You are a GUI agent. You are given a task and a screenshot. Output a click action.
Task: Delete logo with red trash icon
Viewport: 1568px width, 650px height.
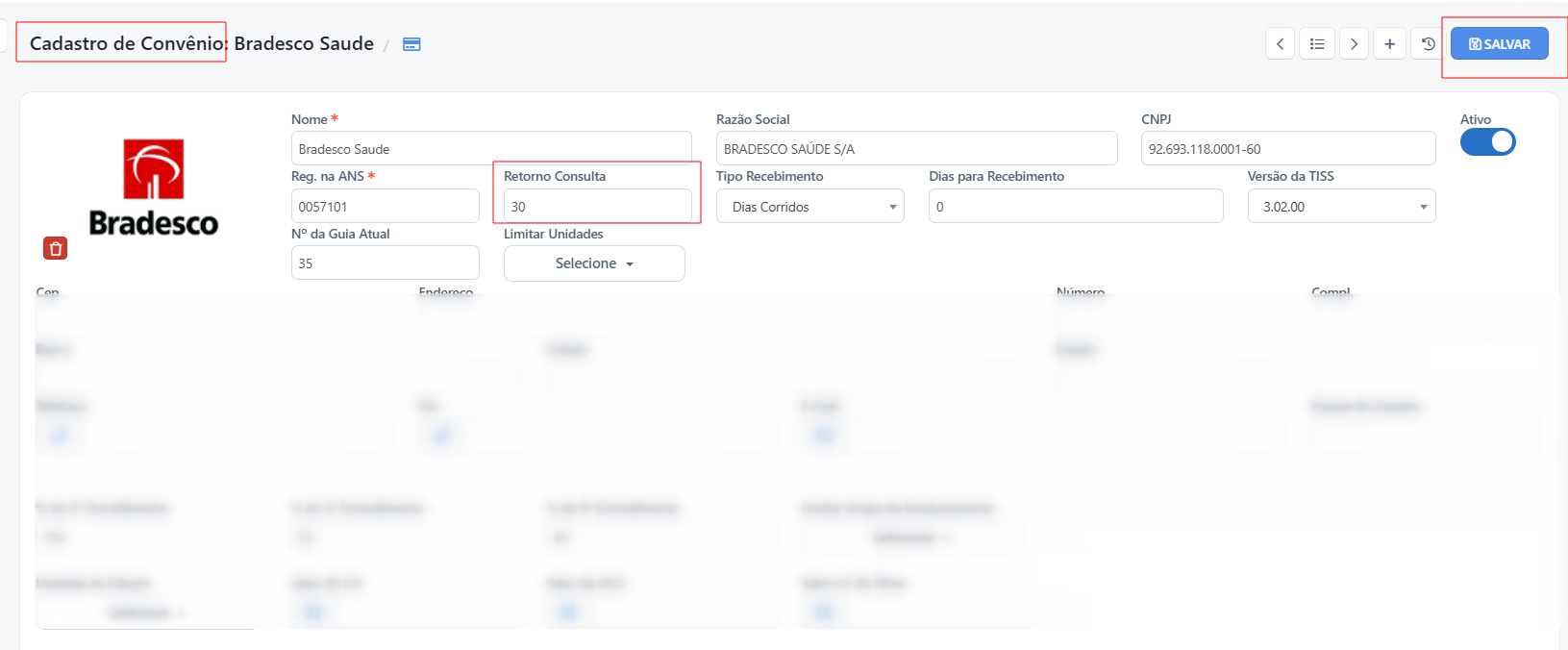tap(56, 249)
